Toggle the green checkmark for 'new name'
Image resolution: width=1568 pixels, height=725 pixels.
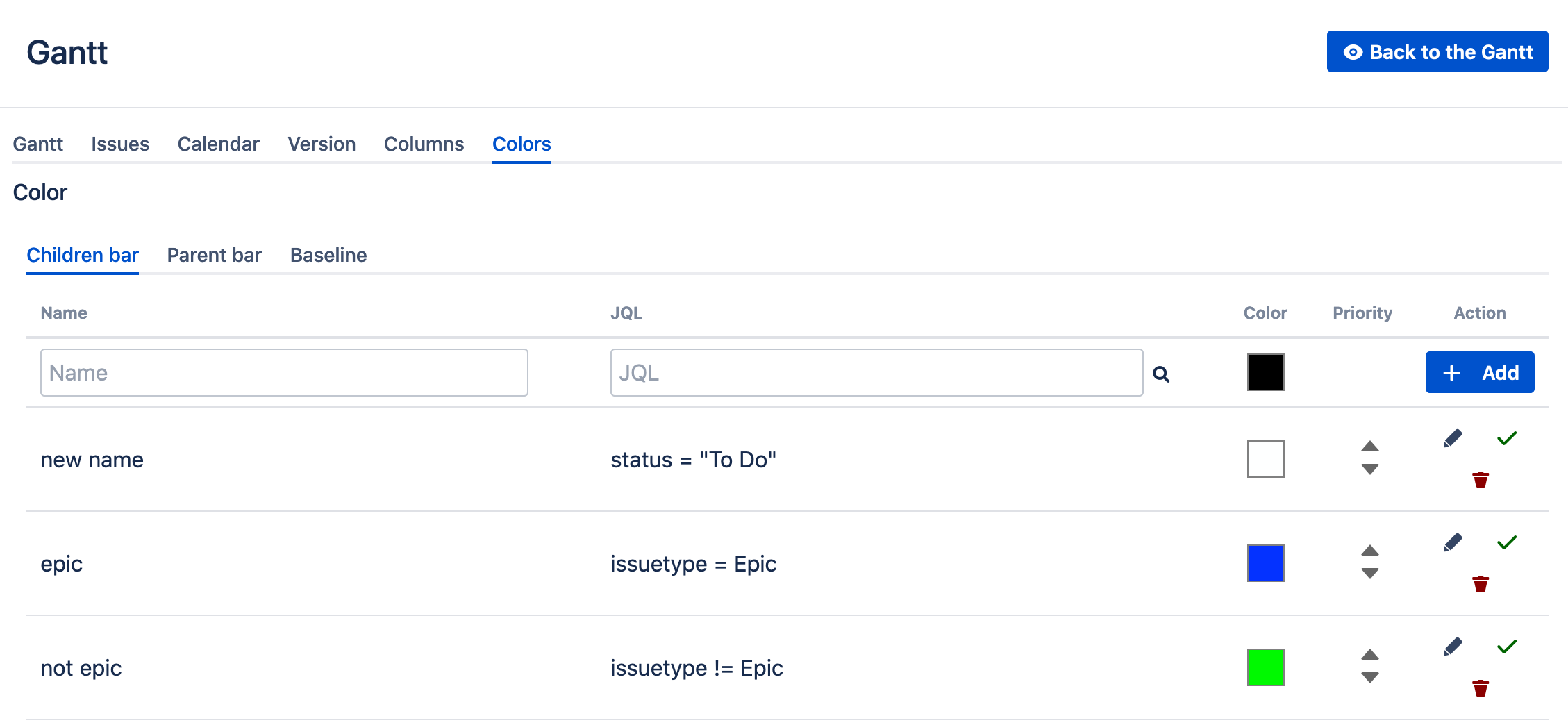coord(1507,438)
